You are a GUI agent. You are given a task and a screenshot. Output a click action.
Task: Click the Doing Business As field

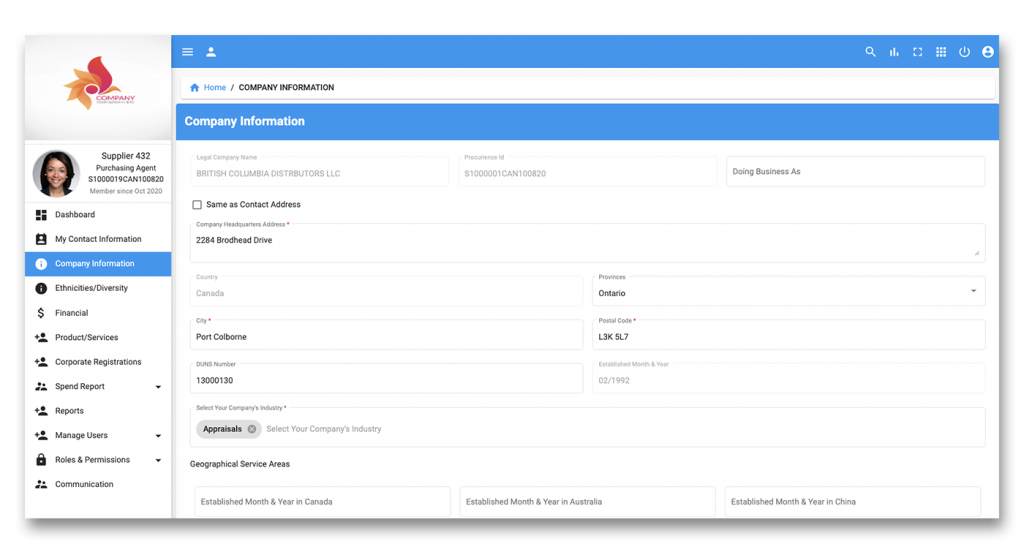(x=855, y=172)
